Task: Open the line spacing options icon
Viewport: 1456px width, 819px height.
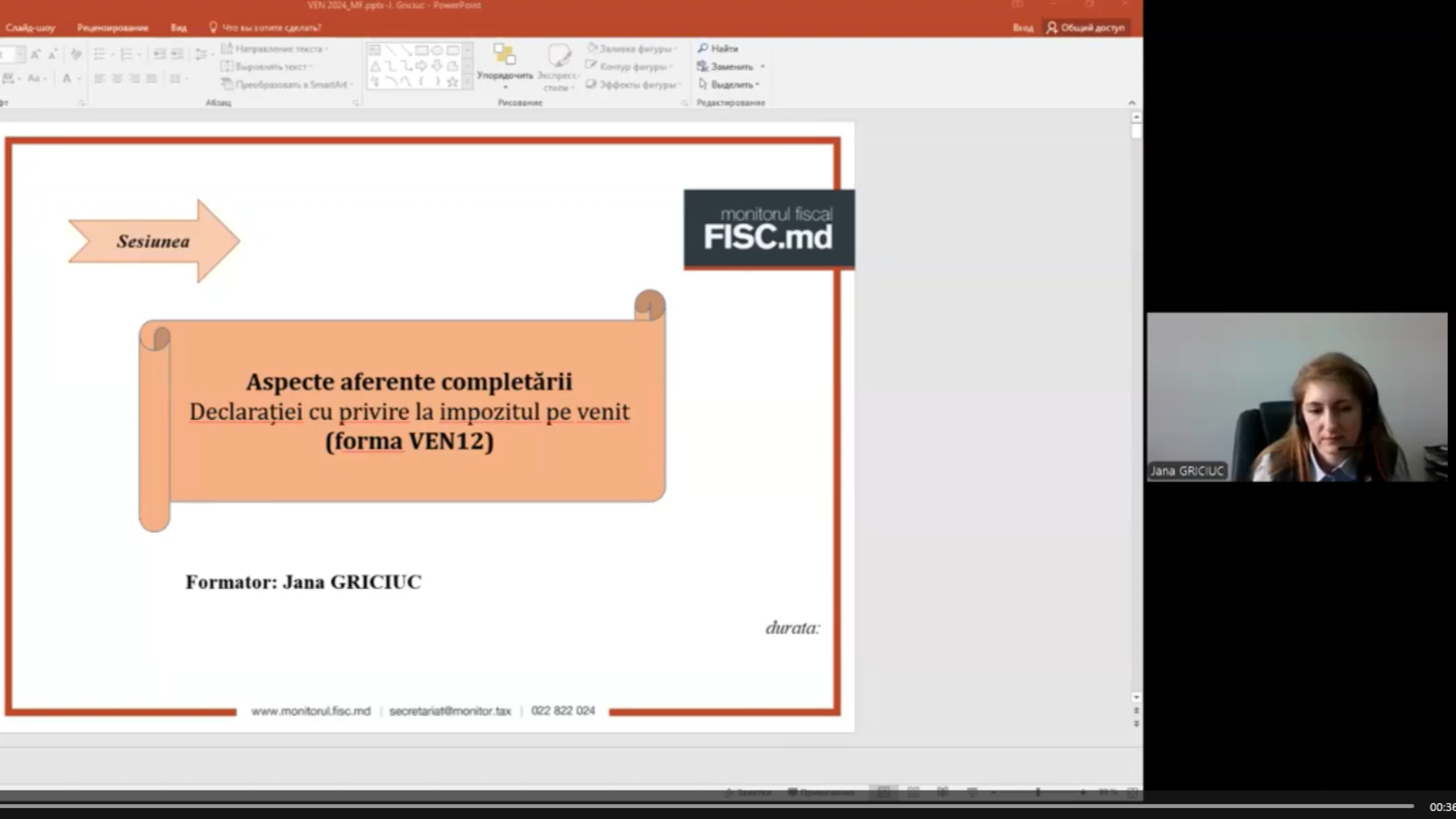Action: click(202, 55)
